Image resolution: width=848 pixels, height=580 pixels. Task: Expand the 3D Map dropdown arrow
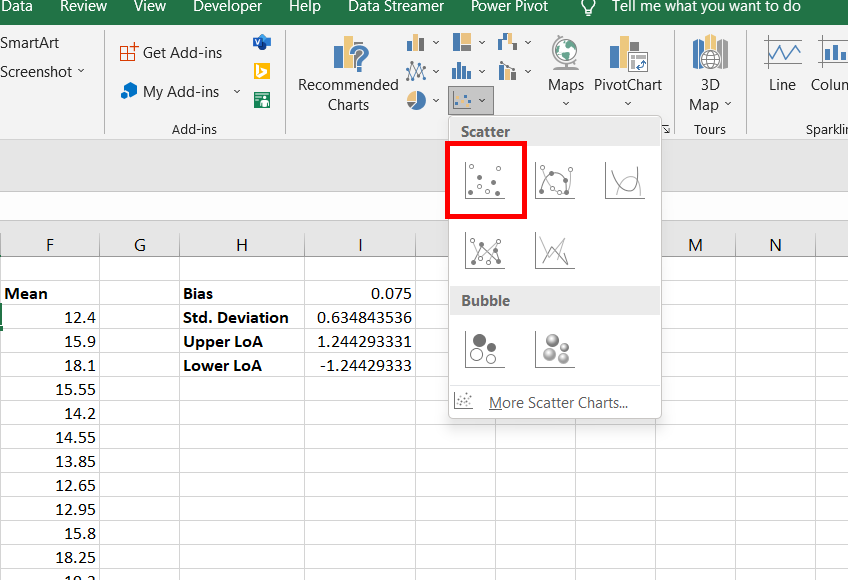727,103
